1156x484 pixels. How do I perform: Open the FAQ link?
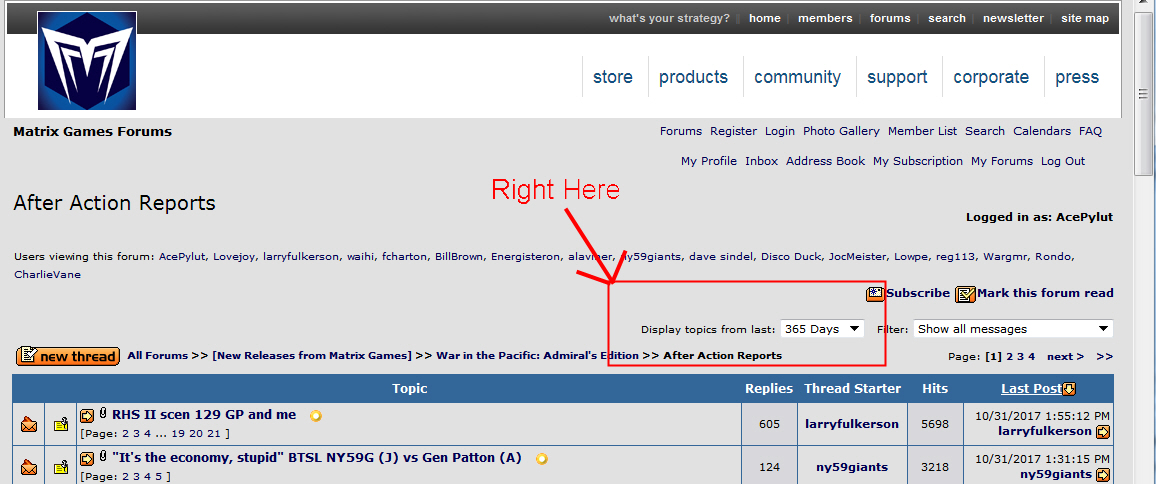pyautogui.click(x=1090, y=131)
